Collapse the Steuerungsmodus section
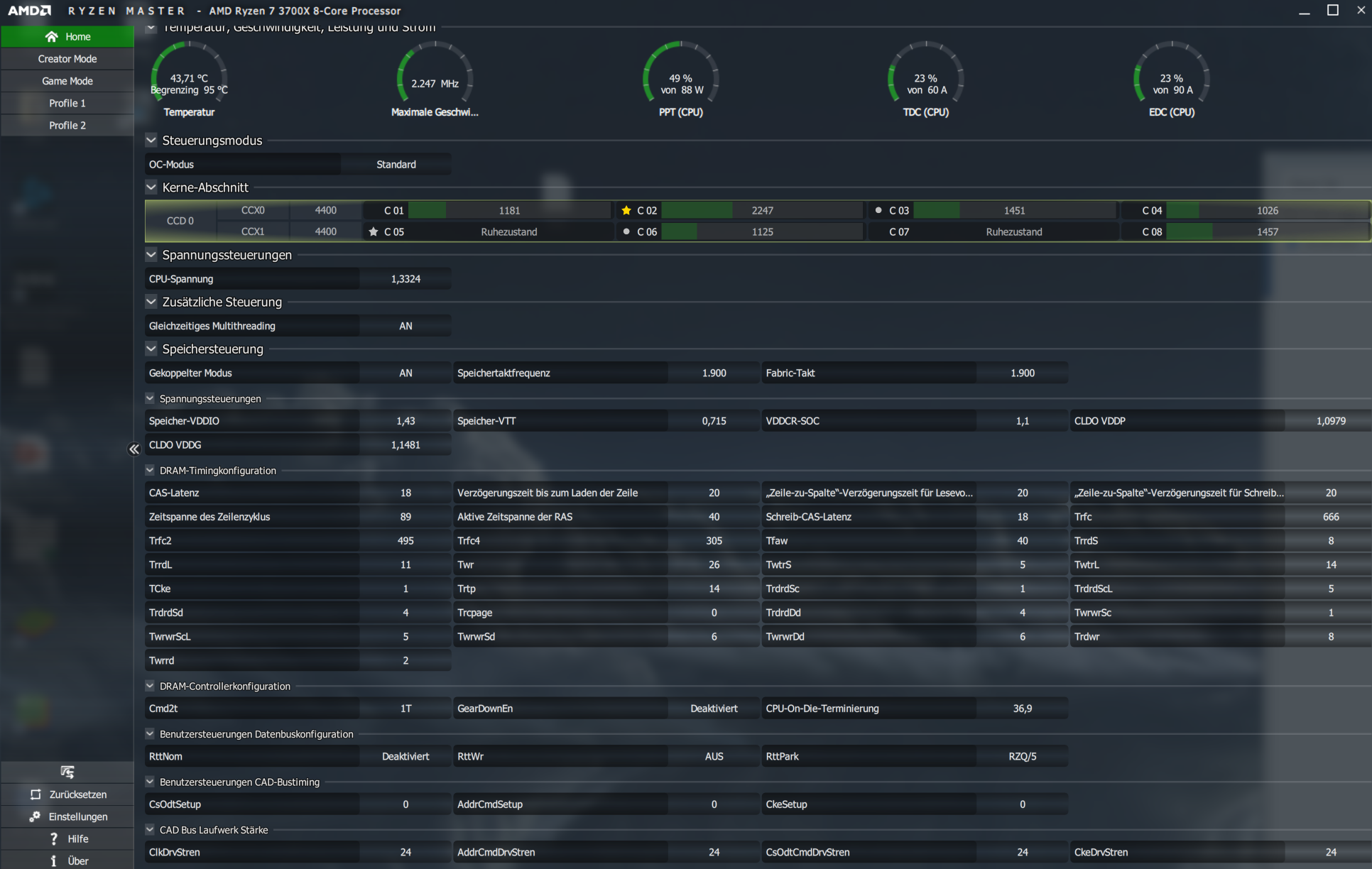 [x=151, y=140]
